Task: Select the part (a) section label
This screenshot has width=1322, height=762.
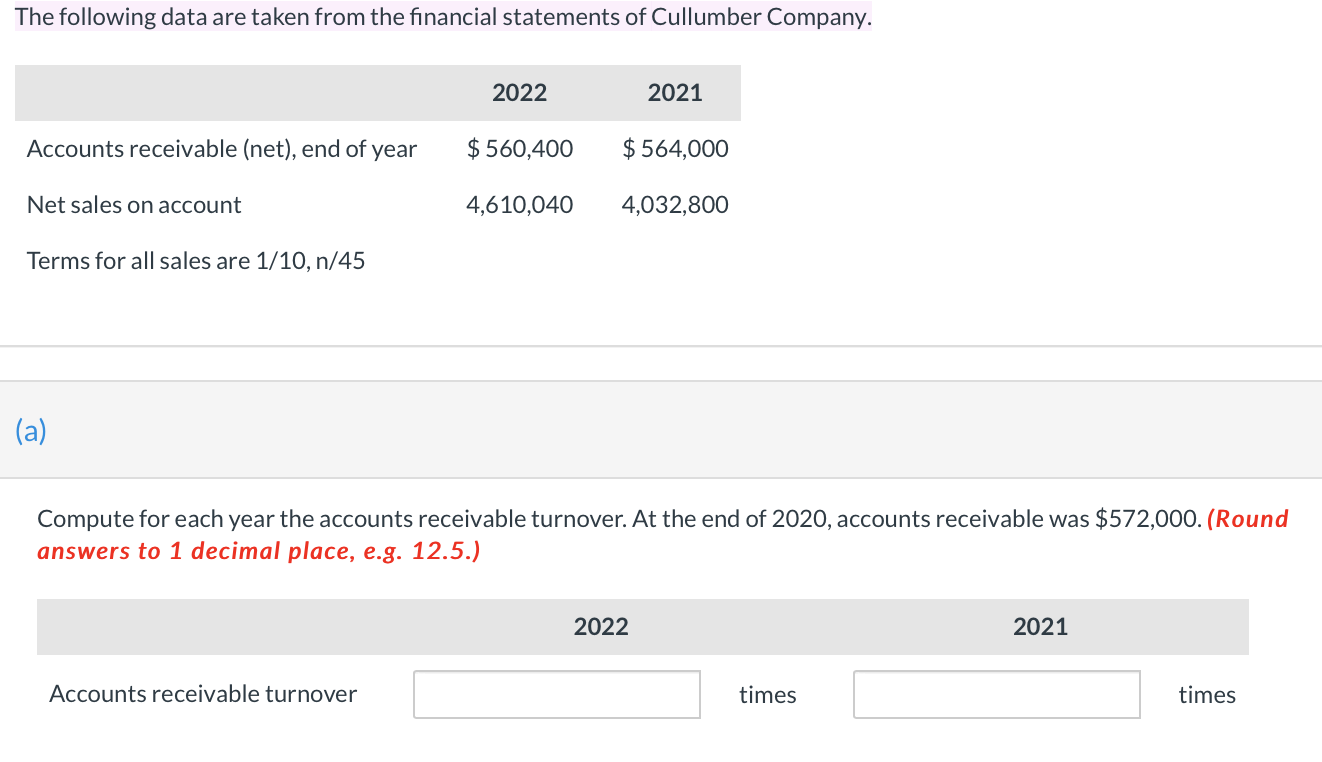Action: coord(31,431)
